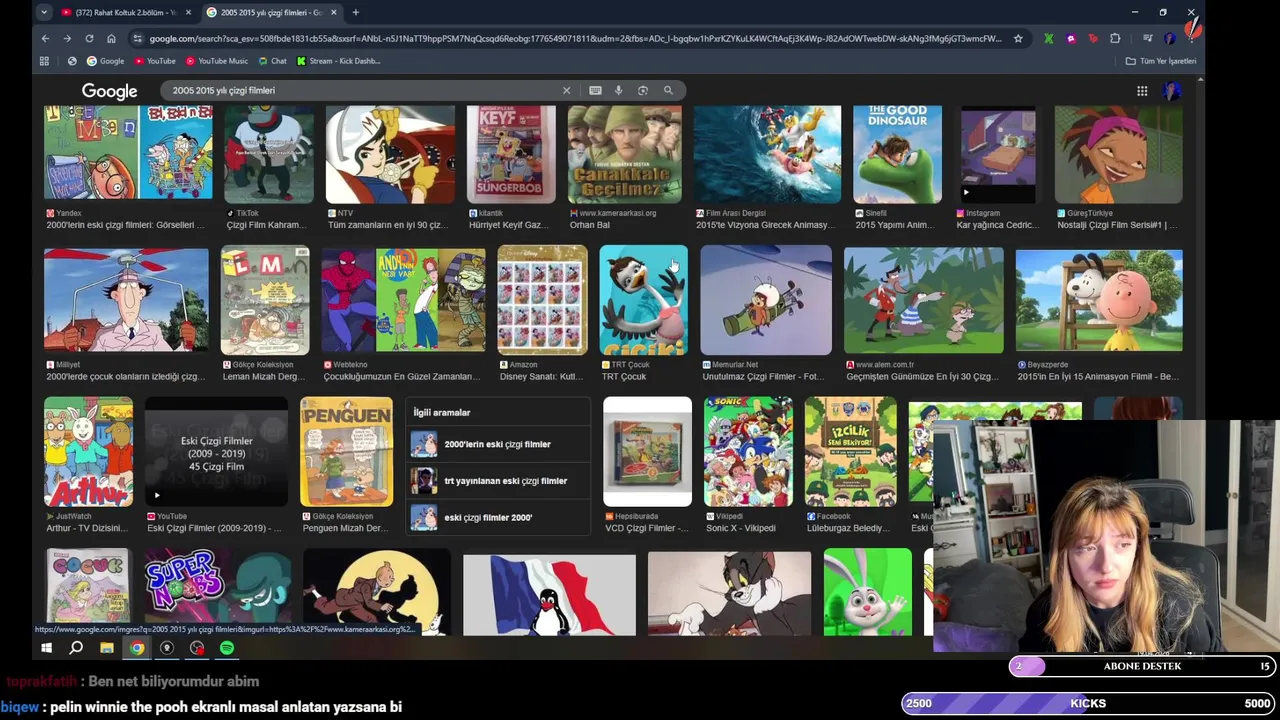Click the ABONE DESTEK progress bar
1280x720 pixels.
[1142, 666]
